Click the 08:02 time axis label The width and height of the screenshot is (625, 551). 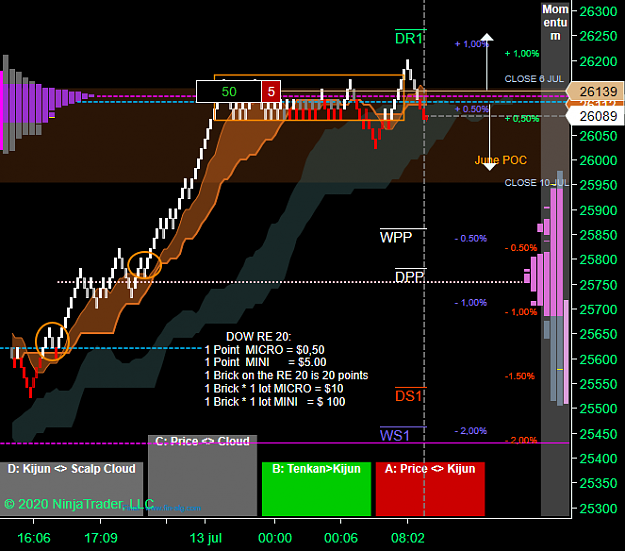408,538
